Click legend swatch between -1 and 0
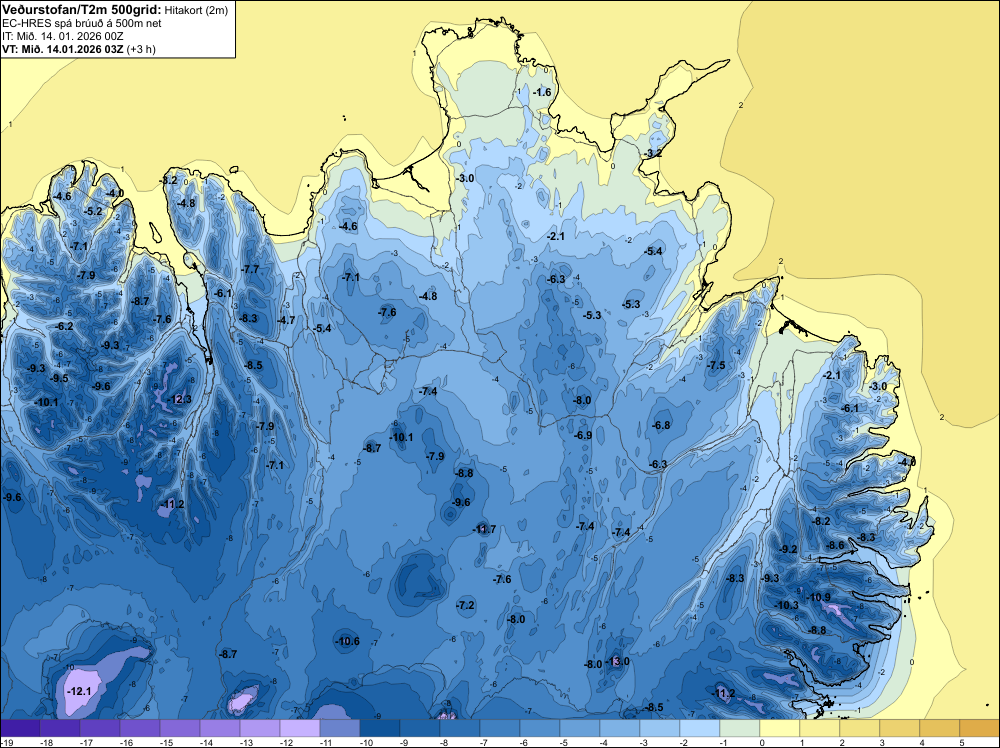The image size is (1000, 748). coord(739,728)
